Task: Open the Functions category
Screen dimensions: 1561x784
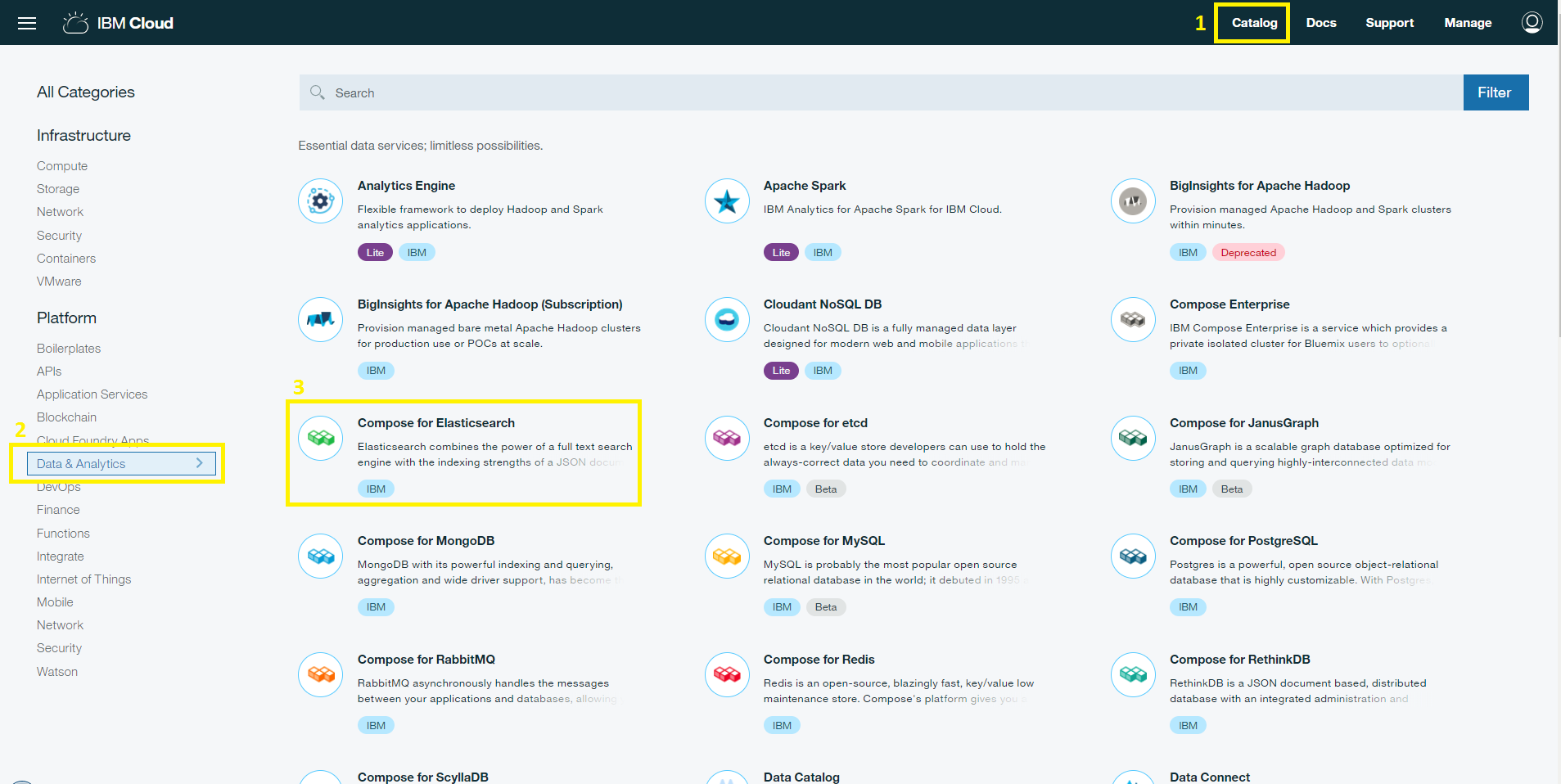Action: tap(63, 533)
